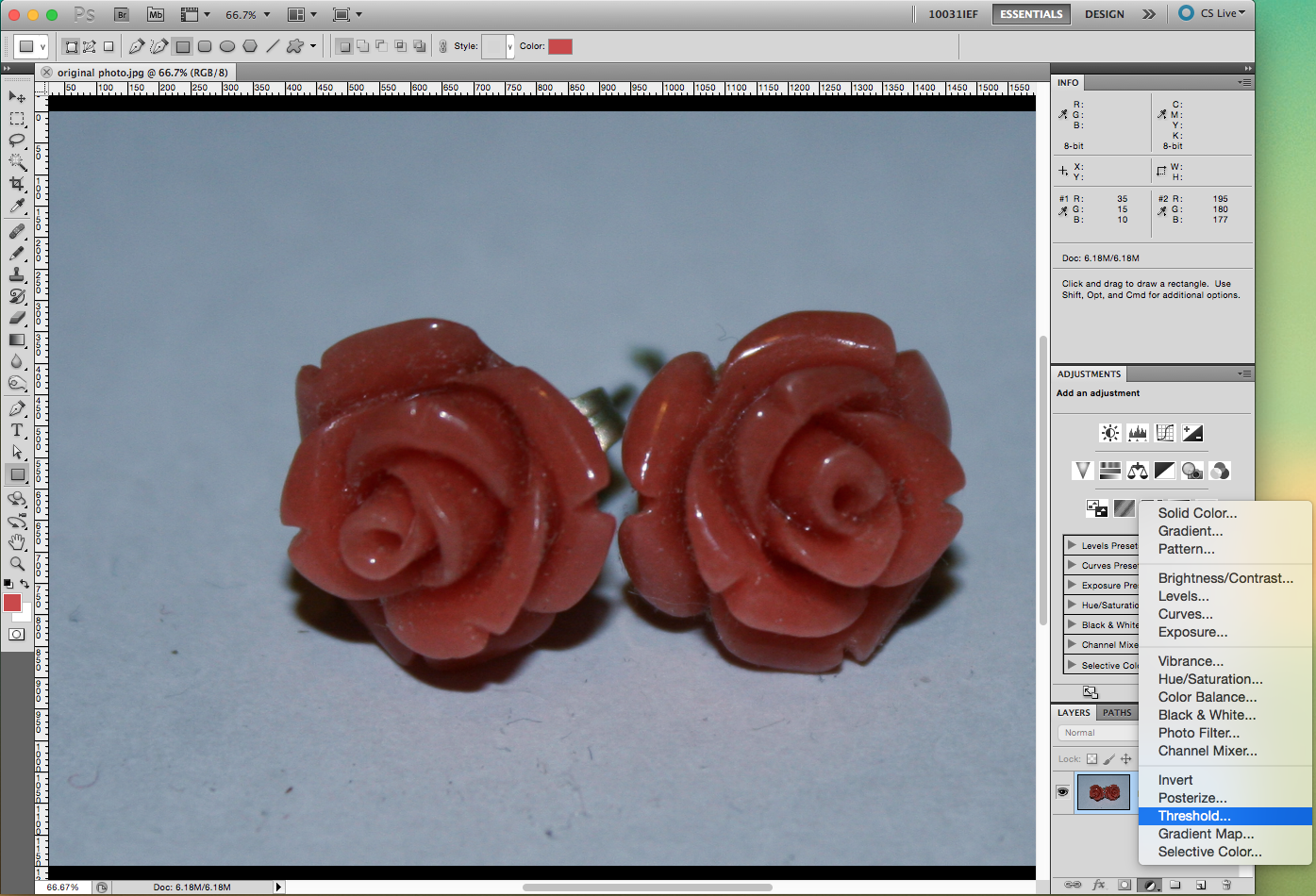
Task: Expand Curves Presets list
Action: (1072, 565)
